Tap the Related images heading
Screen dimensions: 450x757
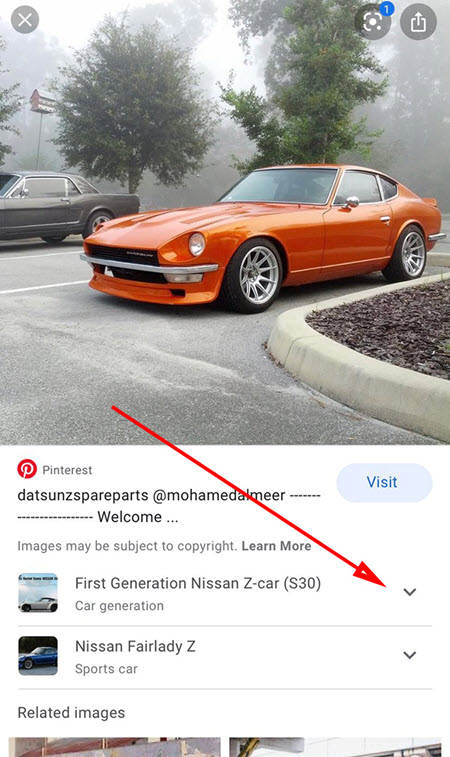pos(71,713)
